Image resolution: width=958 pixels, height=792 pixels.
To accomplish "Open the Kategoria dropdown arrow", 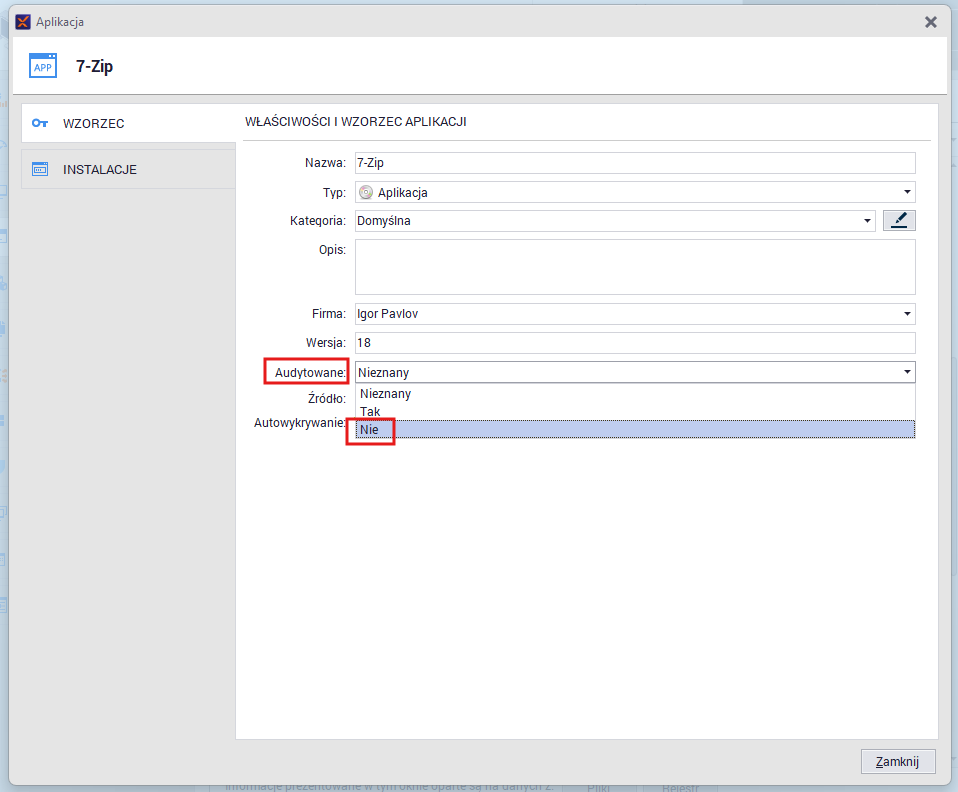I will (866, 221).
